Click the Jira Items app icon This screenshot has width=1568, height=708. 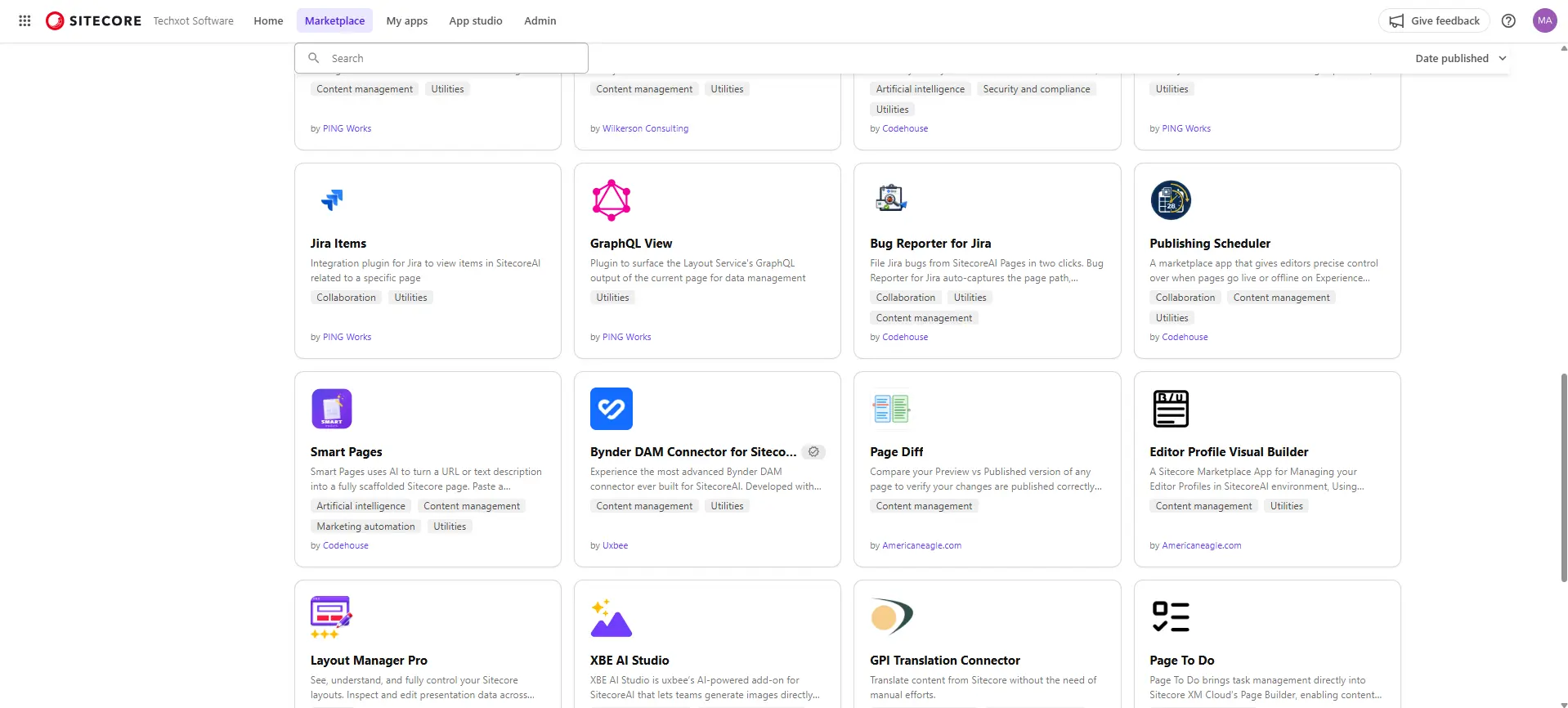332,199
